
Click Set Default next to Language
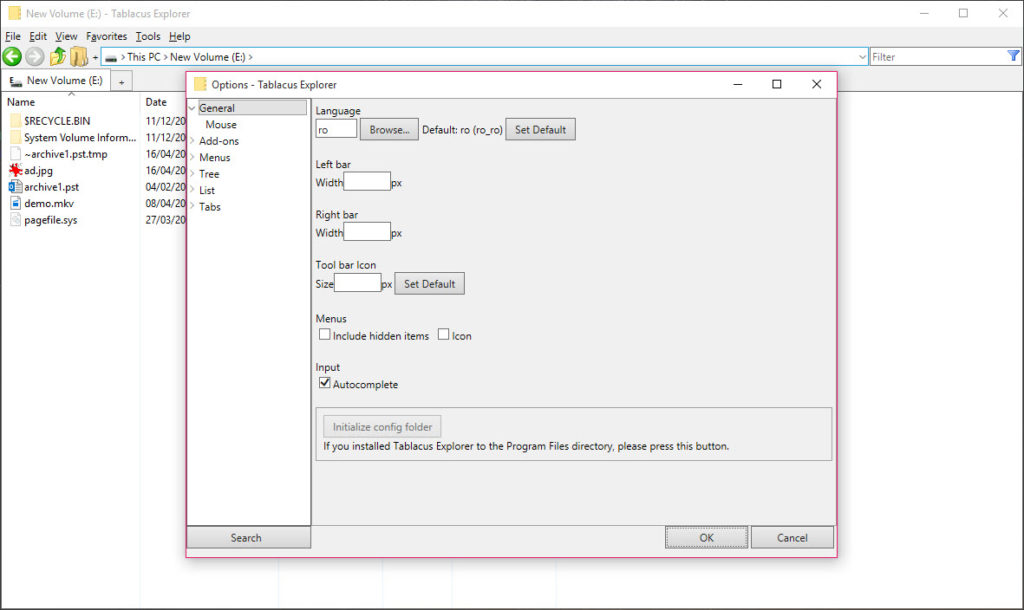tap(540, 129)
